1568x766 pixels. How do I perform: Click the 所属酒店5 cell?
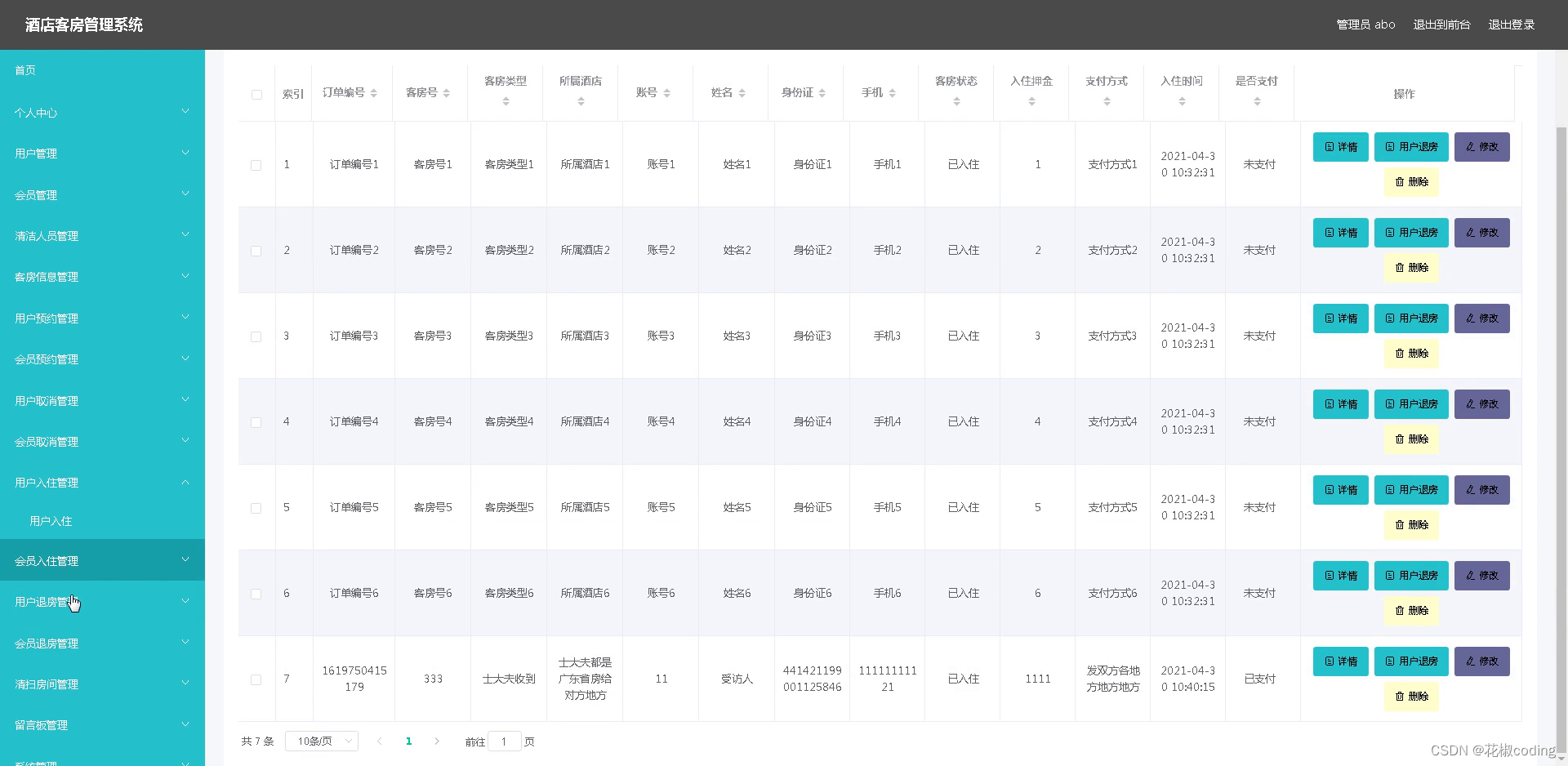coord(585,507)
